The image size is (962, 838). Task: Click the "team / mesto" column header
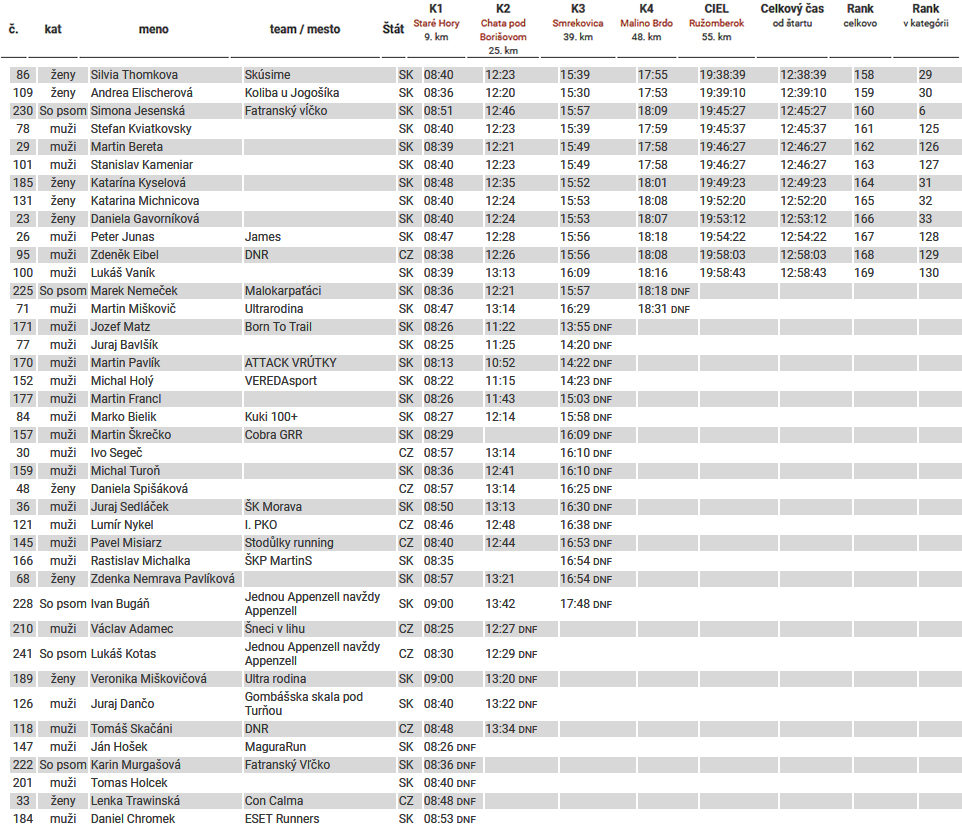pyautogui.click(x=304, y=29)
